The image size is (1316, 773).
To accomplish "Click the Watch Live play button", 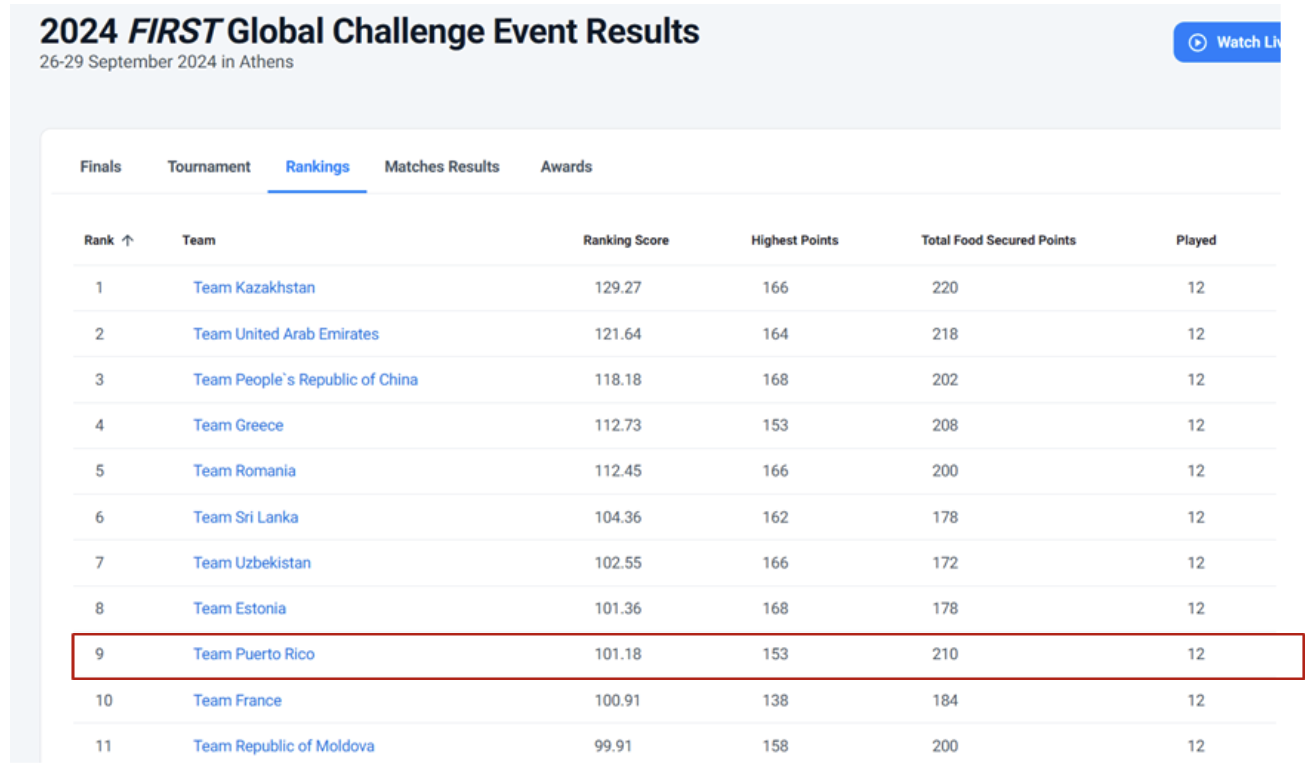I will pos(1228,43).
